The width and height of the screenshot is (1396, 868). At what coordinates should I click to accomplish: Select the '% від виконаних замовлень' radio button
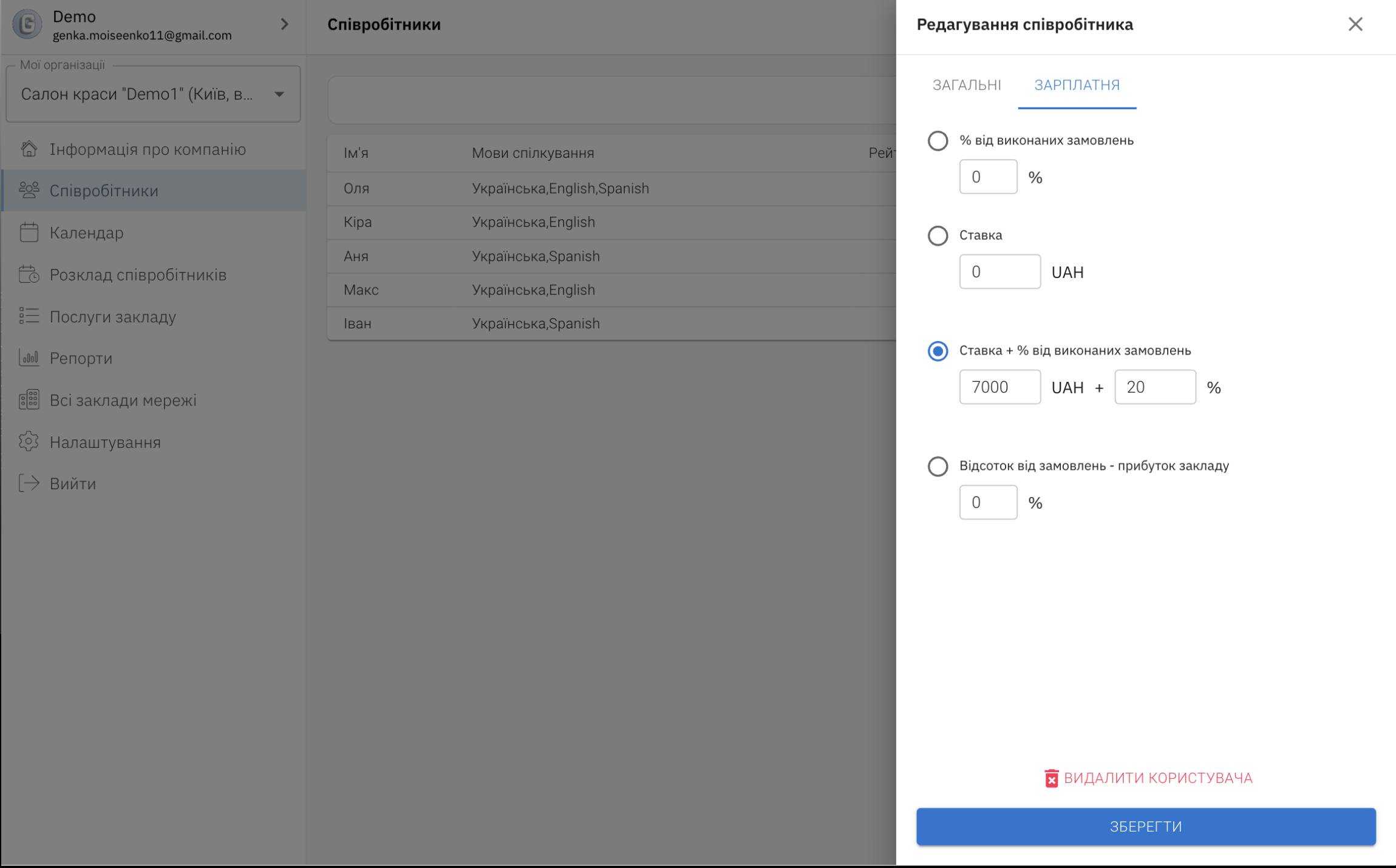[938, 141]
